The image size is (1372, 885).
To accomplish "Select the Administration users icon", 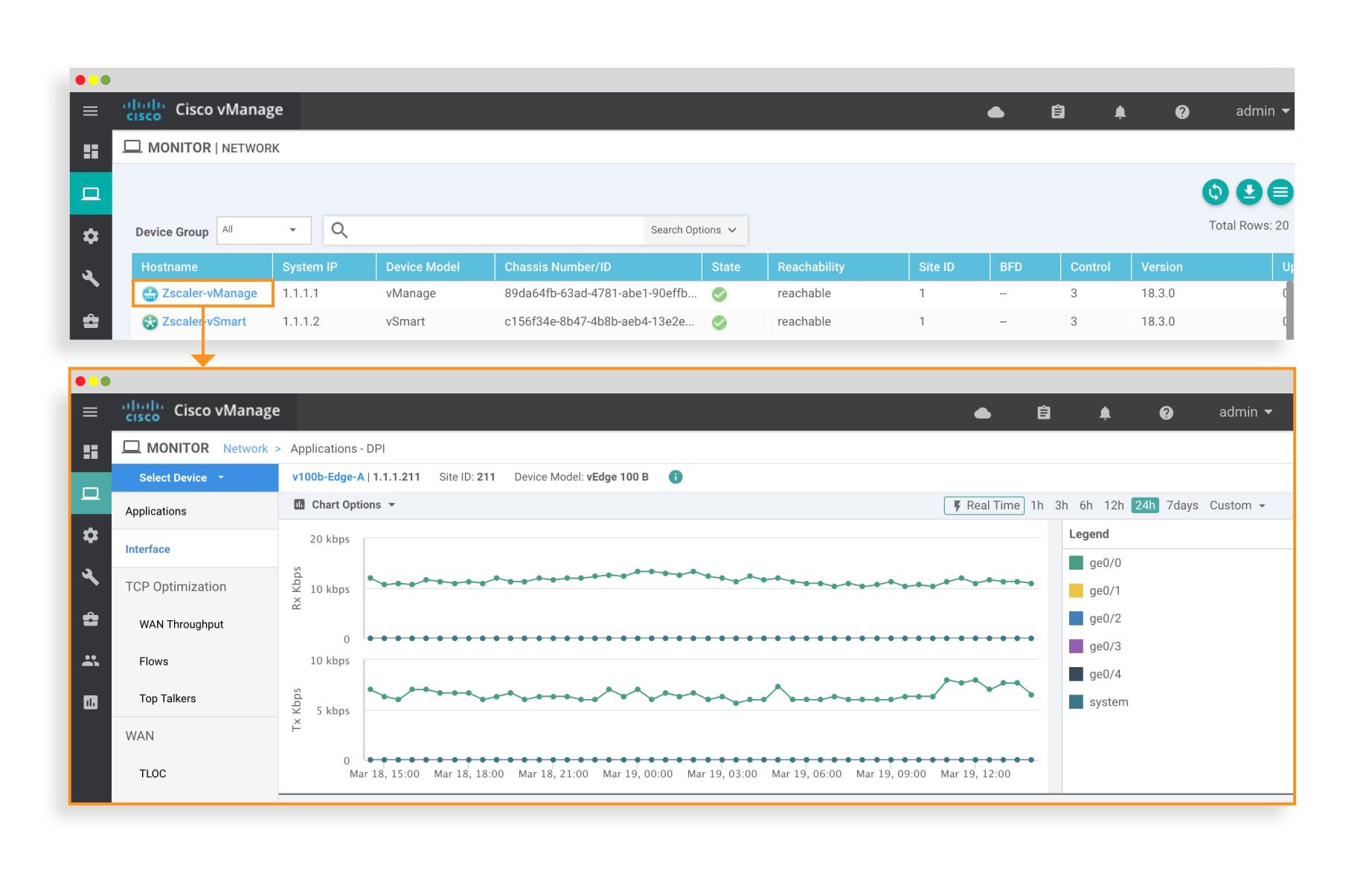I will coord(91,660).
